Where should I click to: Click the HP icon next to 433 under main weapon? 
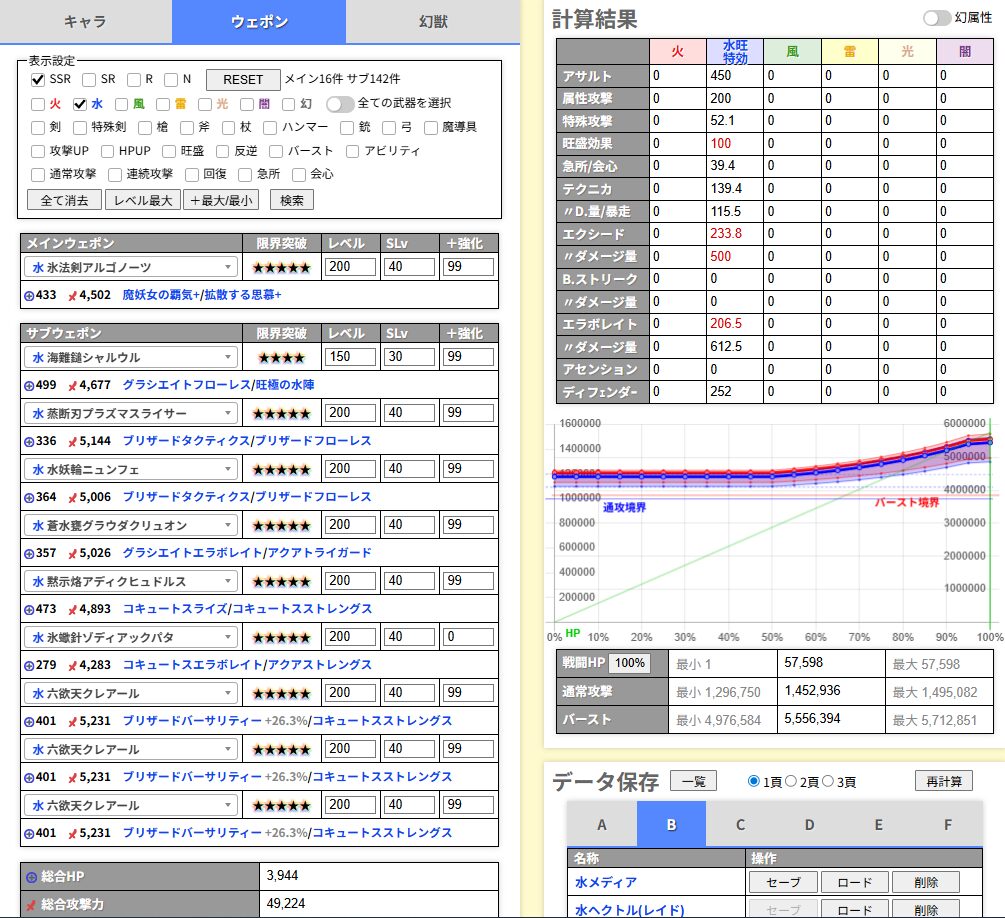(28, 295)
